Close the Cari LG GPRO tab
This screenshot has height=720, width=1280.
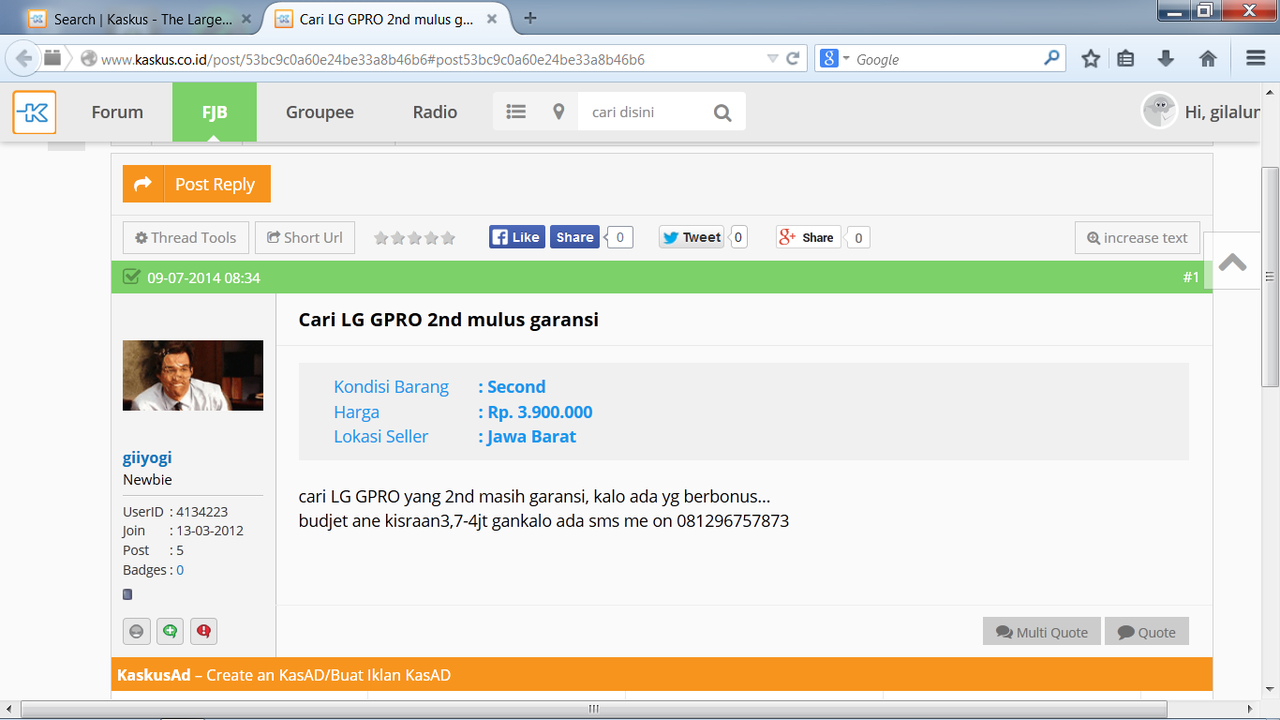492,19
